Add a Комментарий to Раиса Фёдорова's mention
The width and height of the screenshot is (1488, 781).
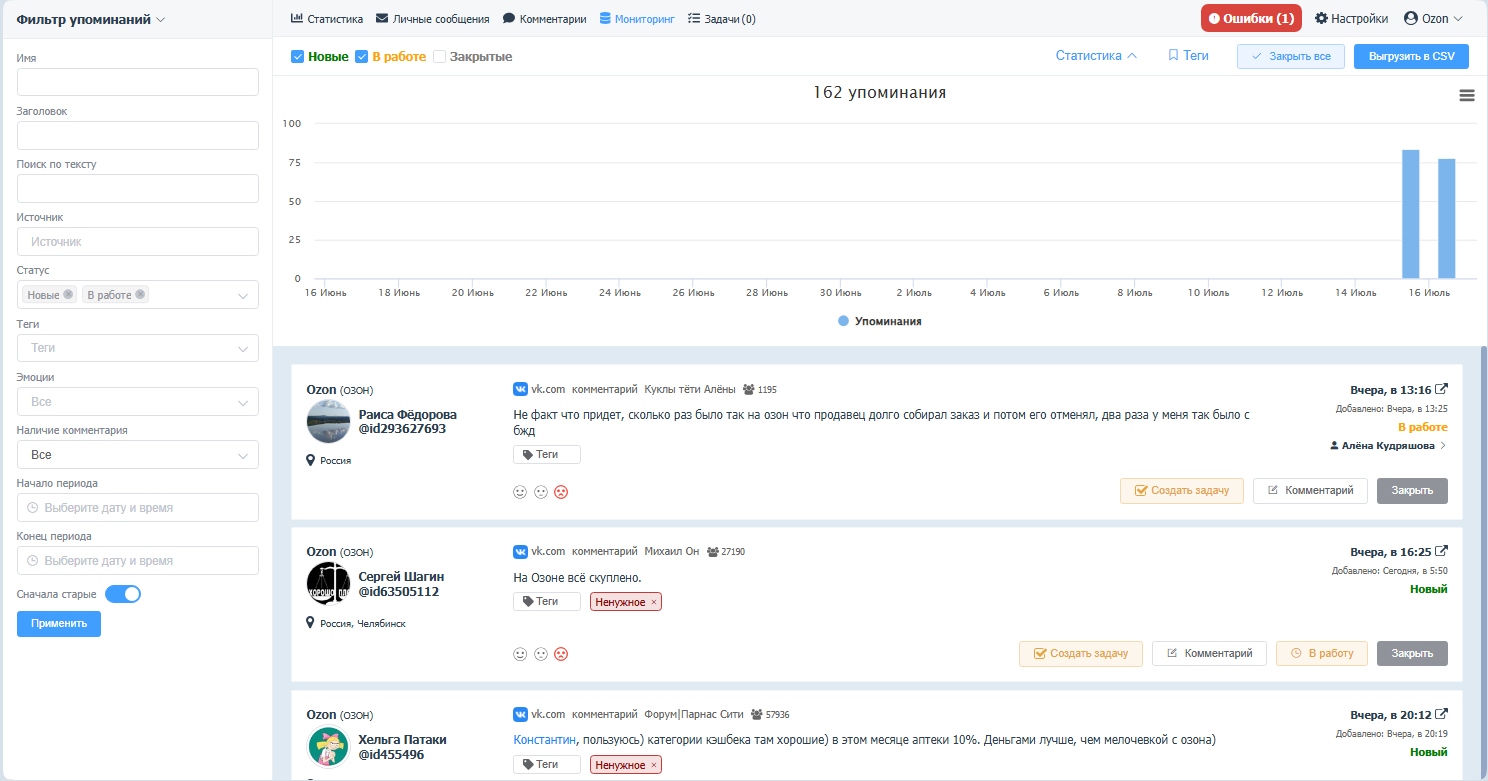tap(1310, 491)
